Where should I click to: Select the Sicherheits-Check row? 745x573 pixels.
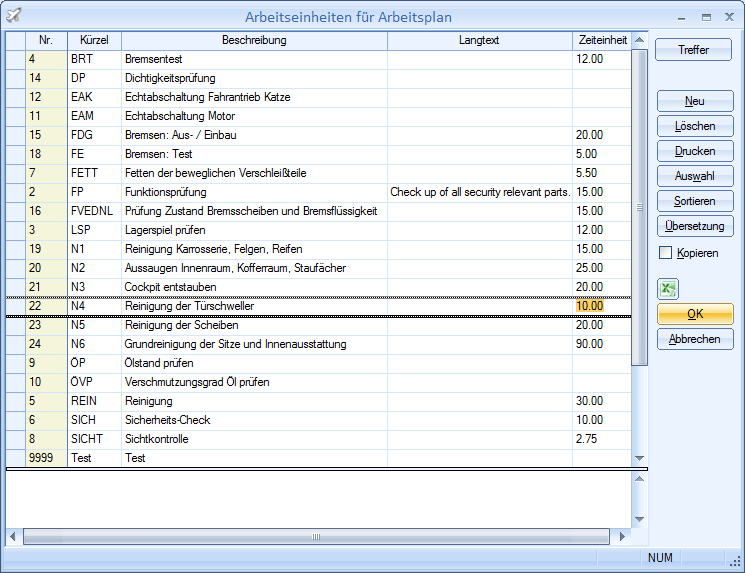pos(318,420)
